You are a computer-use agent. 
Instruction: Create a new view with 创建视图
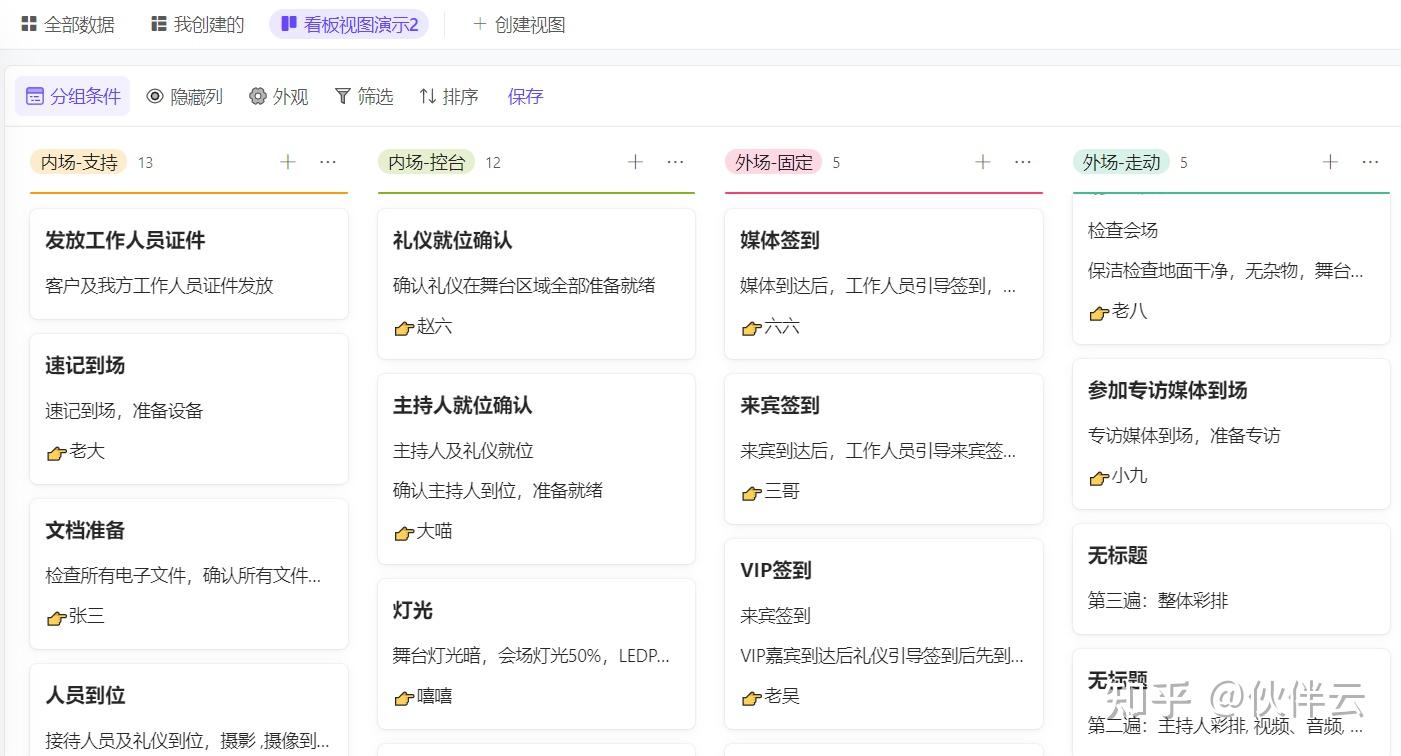(x=519, y=24)
